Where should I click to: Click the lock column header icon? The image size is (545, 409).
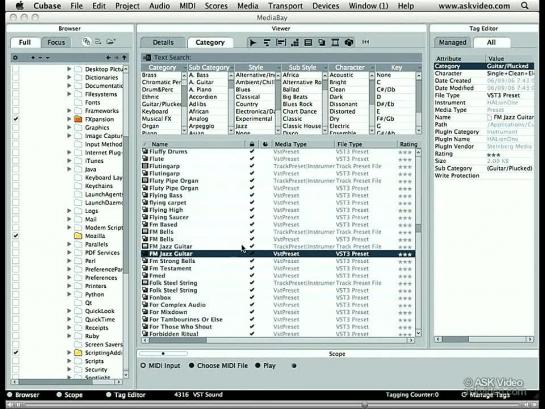252,144
